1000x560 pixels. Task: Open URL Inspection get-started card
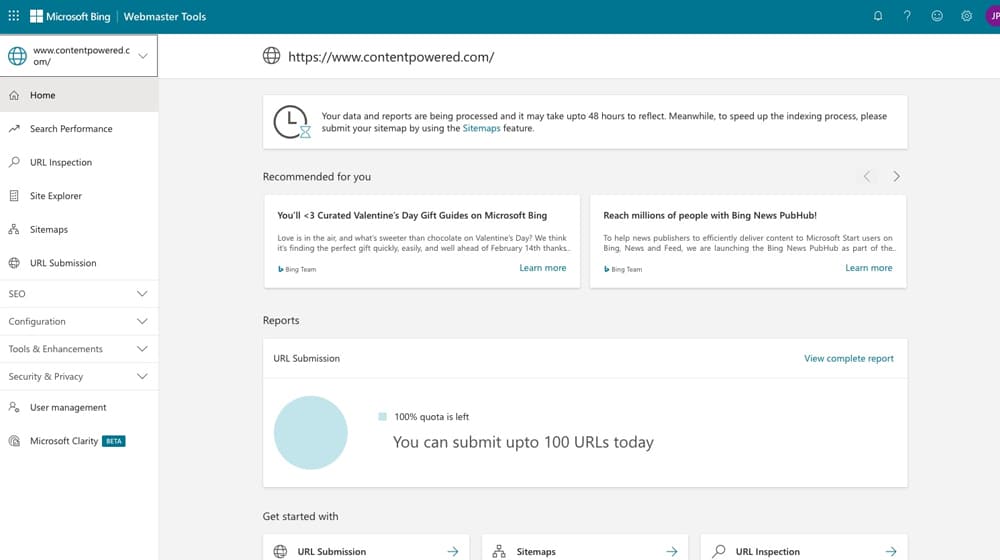tap(804, 549)
